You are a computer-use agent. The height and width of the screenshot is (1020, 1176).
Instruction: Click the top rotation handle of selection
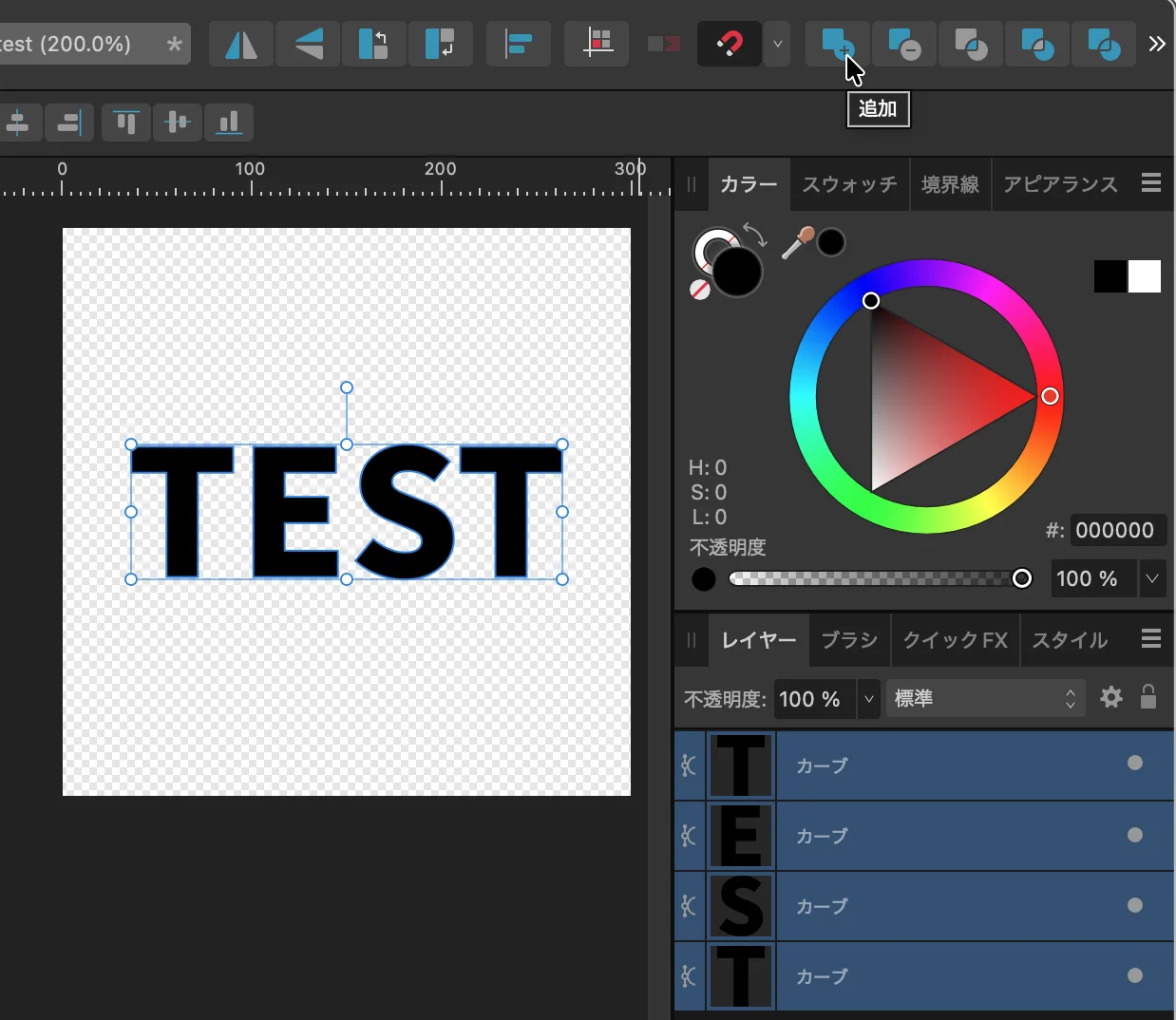(347, 387)
